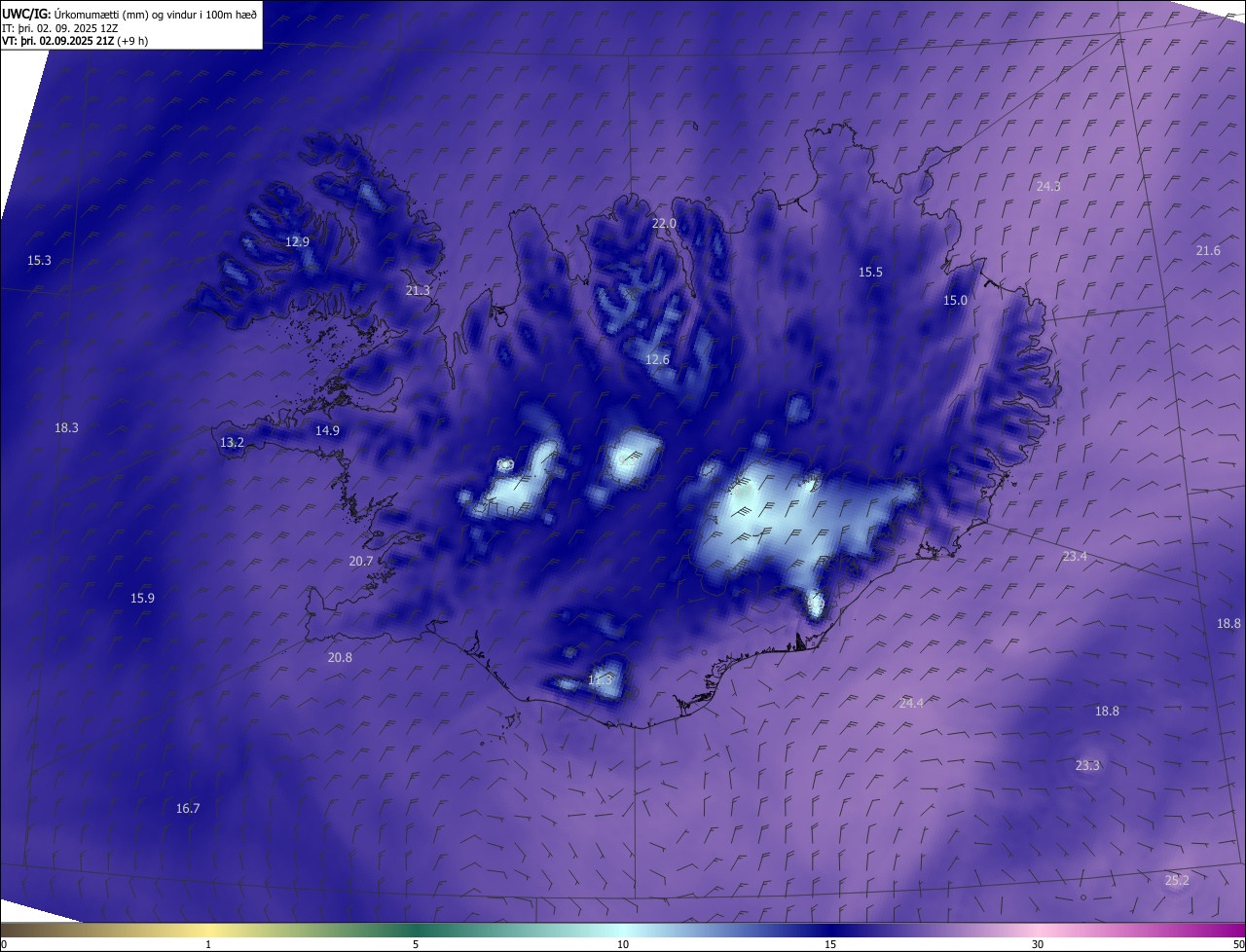The width and height of the screenshot is (1246, 952).
Task: Click the map value 25.2
Action: coord(1177,880)
